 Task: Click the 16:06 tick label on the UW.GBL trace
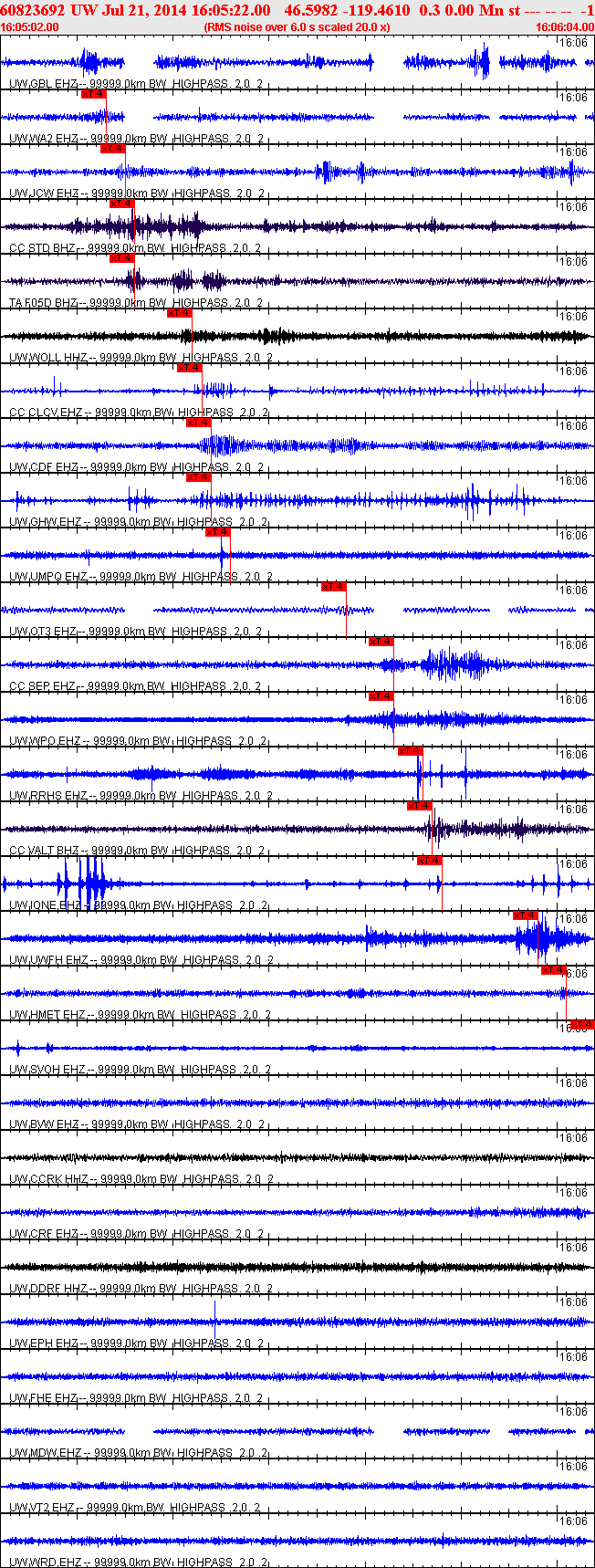[573, 43]
